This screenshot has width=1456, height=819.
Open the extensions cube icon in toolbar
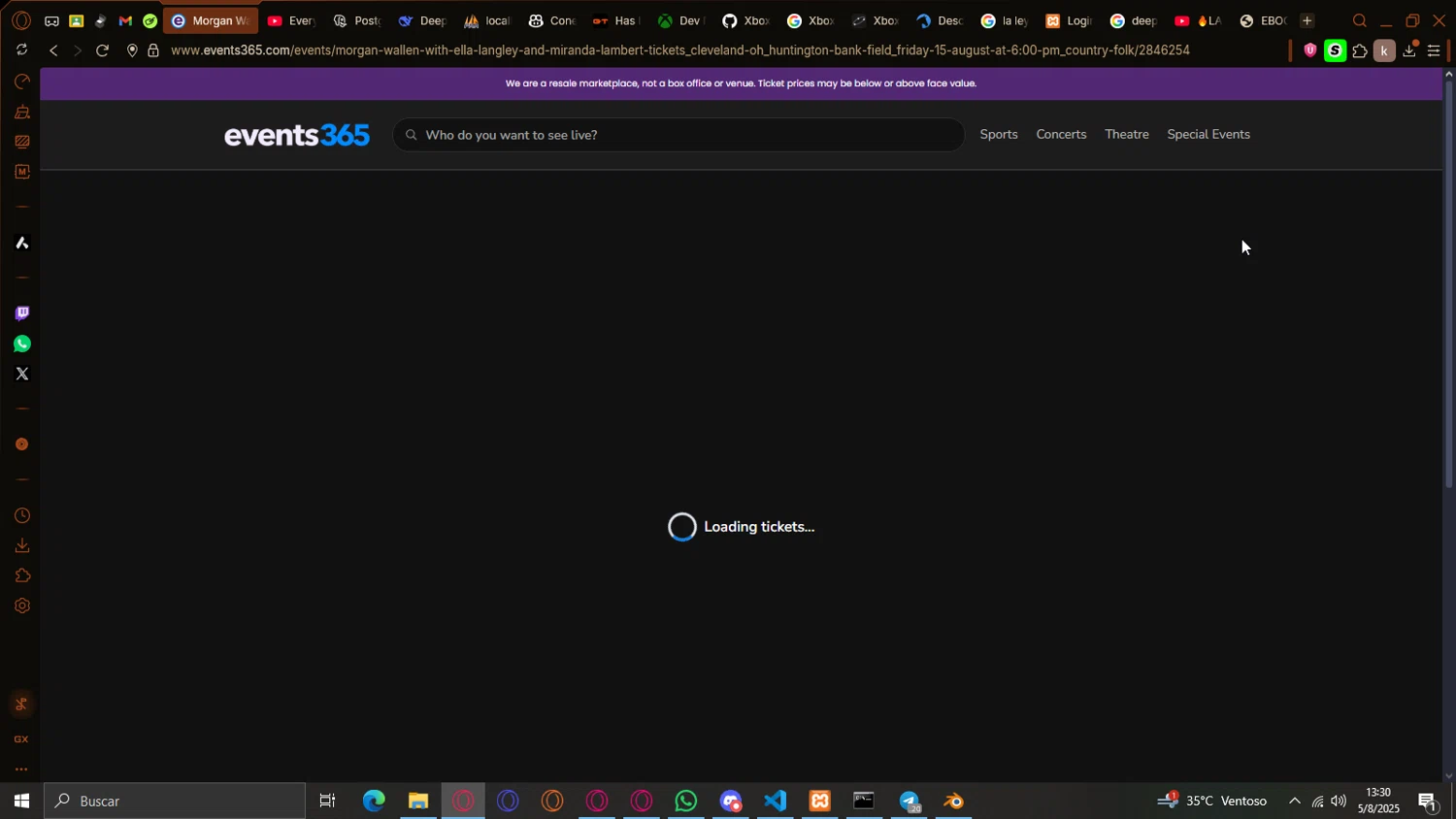1360,50
